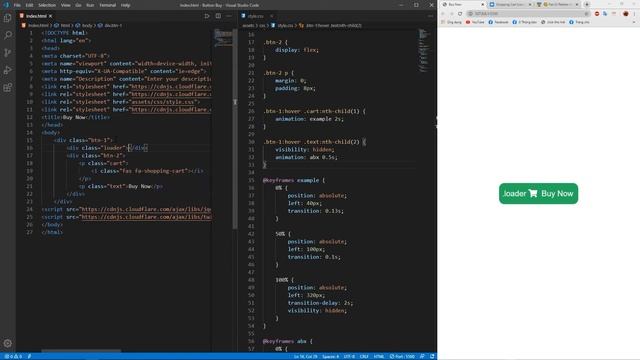Click the body breadcrumb in index.html
The width and height of the screenshot is (640, 360).
coord(84,25)
